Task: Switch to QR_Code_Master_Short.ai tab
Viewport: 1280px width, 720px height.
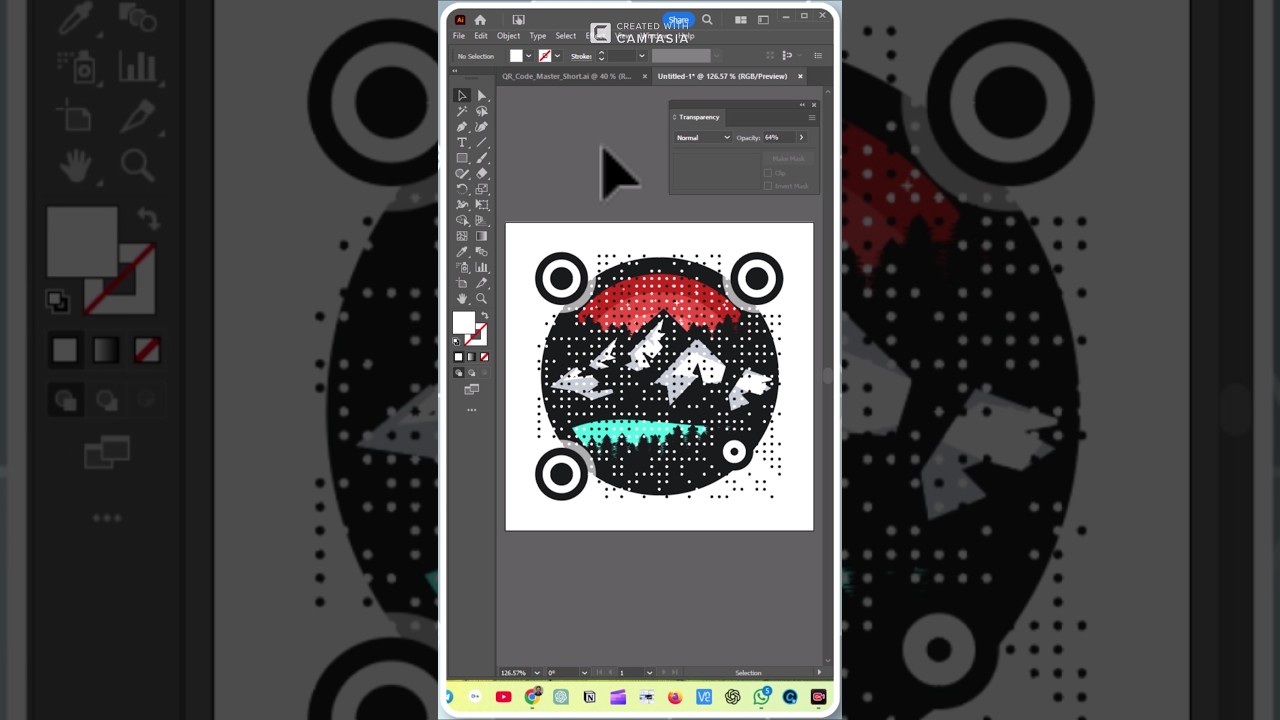Action: point(567,76)
